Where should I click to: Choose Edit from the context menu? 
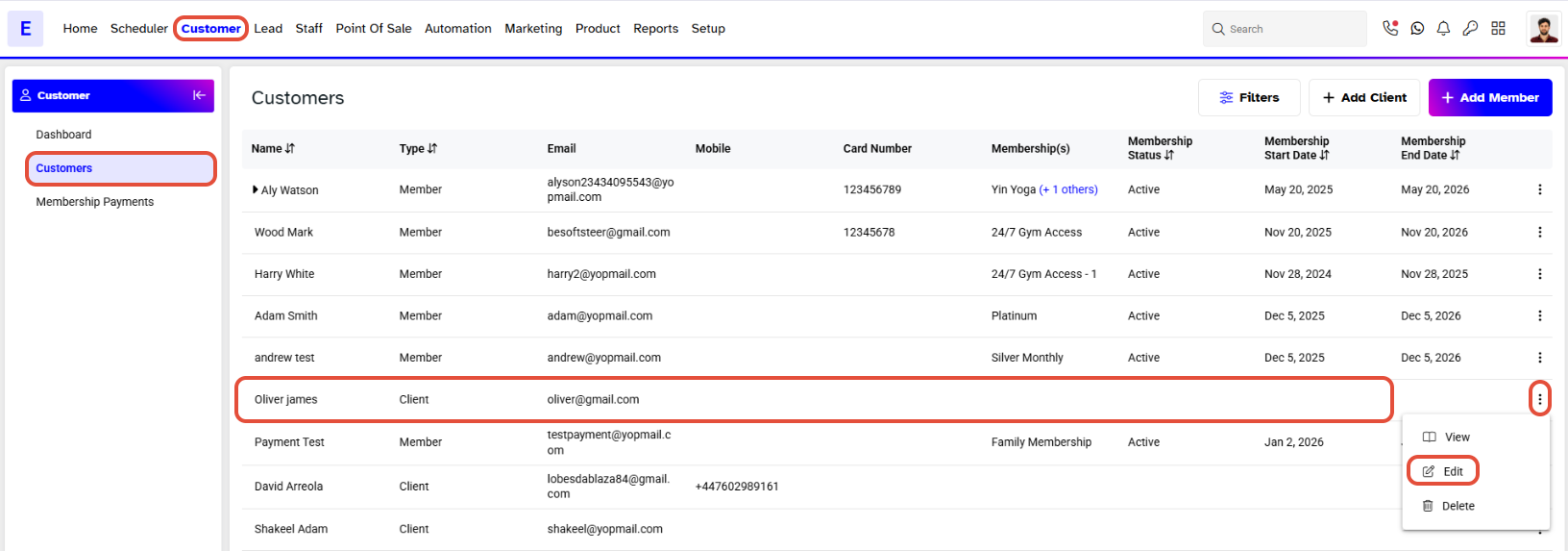point(1443,471)
